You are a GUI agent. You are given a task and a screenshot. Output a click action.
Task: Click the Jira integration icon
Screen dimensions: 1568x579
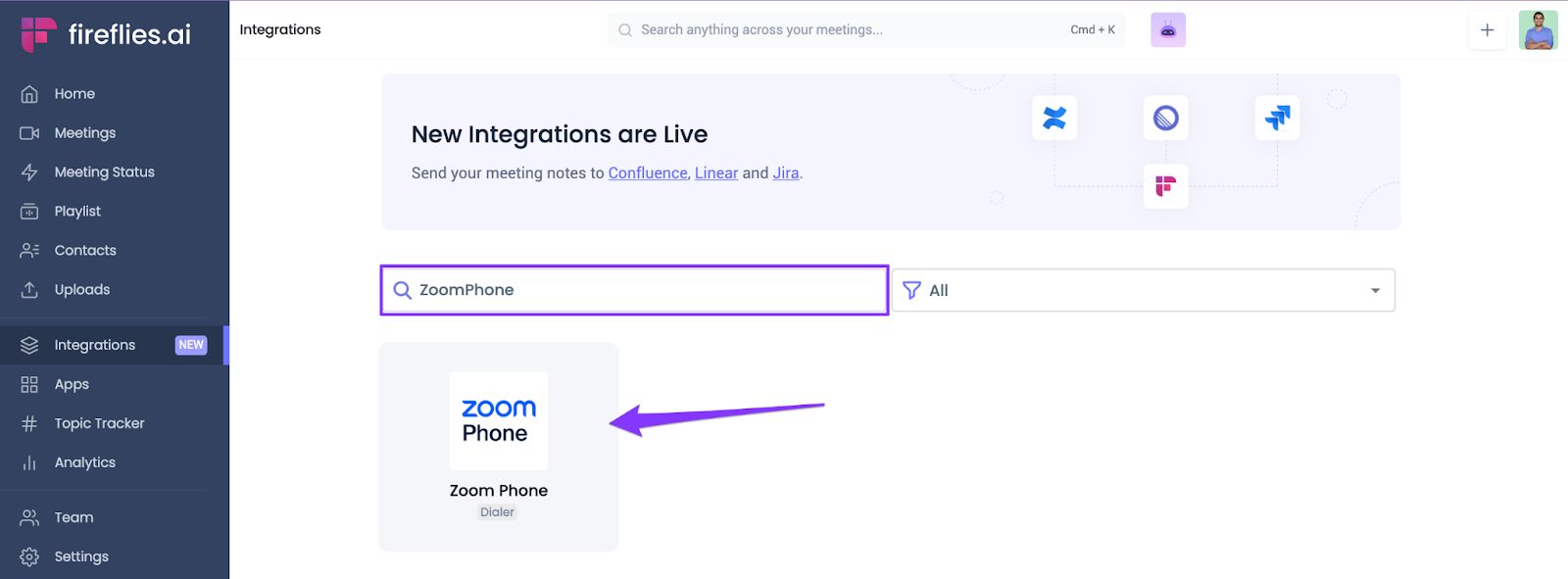tap(1277, 118)
